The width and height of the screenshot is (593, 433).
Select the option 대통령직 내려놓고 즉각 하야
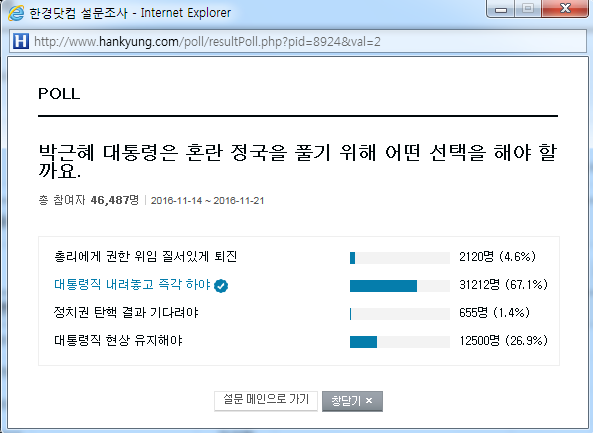(x=132, y=284)
